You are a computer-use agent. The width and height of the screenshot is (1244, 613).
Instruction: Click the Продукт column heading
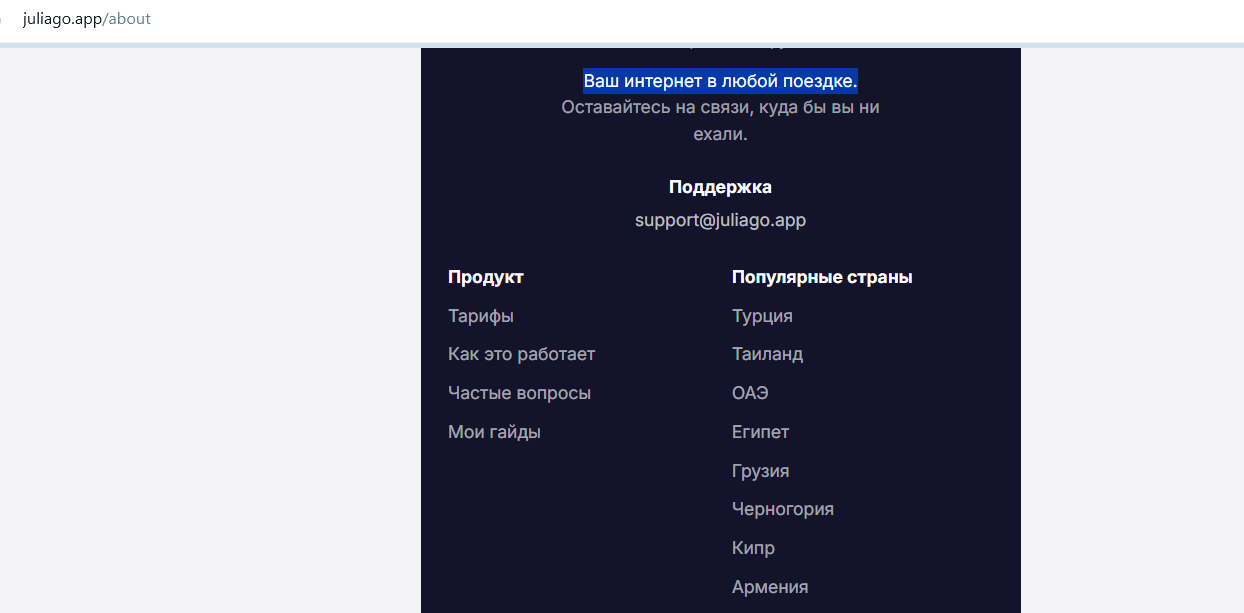click(x=486, y=277)
